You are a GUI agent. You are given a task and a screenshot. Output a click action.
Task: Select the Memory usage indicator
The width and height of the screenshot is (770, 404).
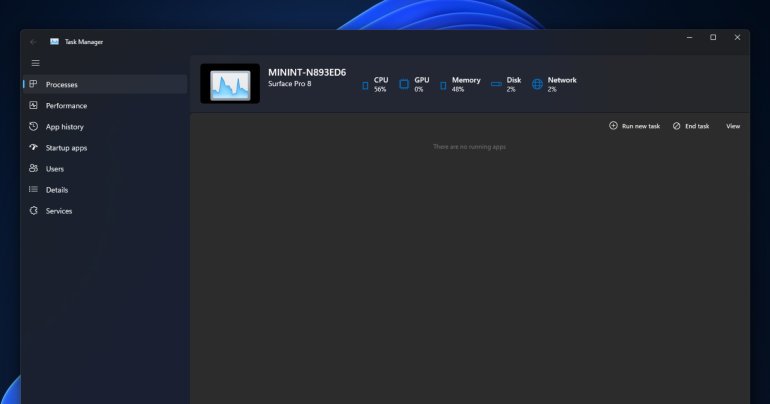(459, 84)
